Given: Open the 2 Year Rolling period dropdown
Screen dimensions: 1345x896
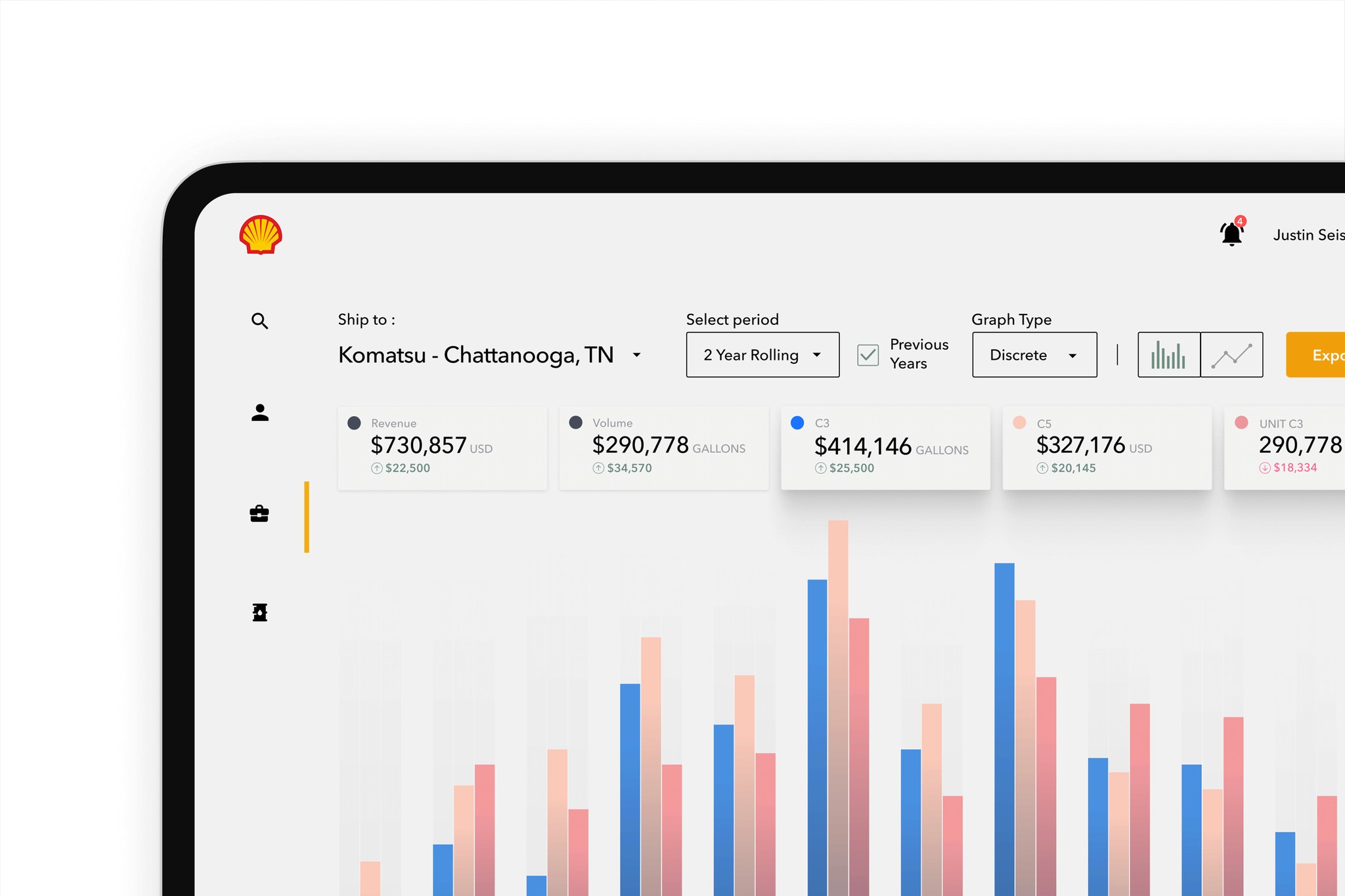Looking at the screenshot, I should (762, 354).
